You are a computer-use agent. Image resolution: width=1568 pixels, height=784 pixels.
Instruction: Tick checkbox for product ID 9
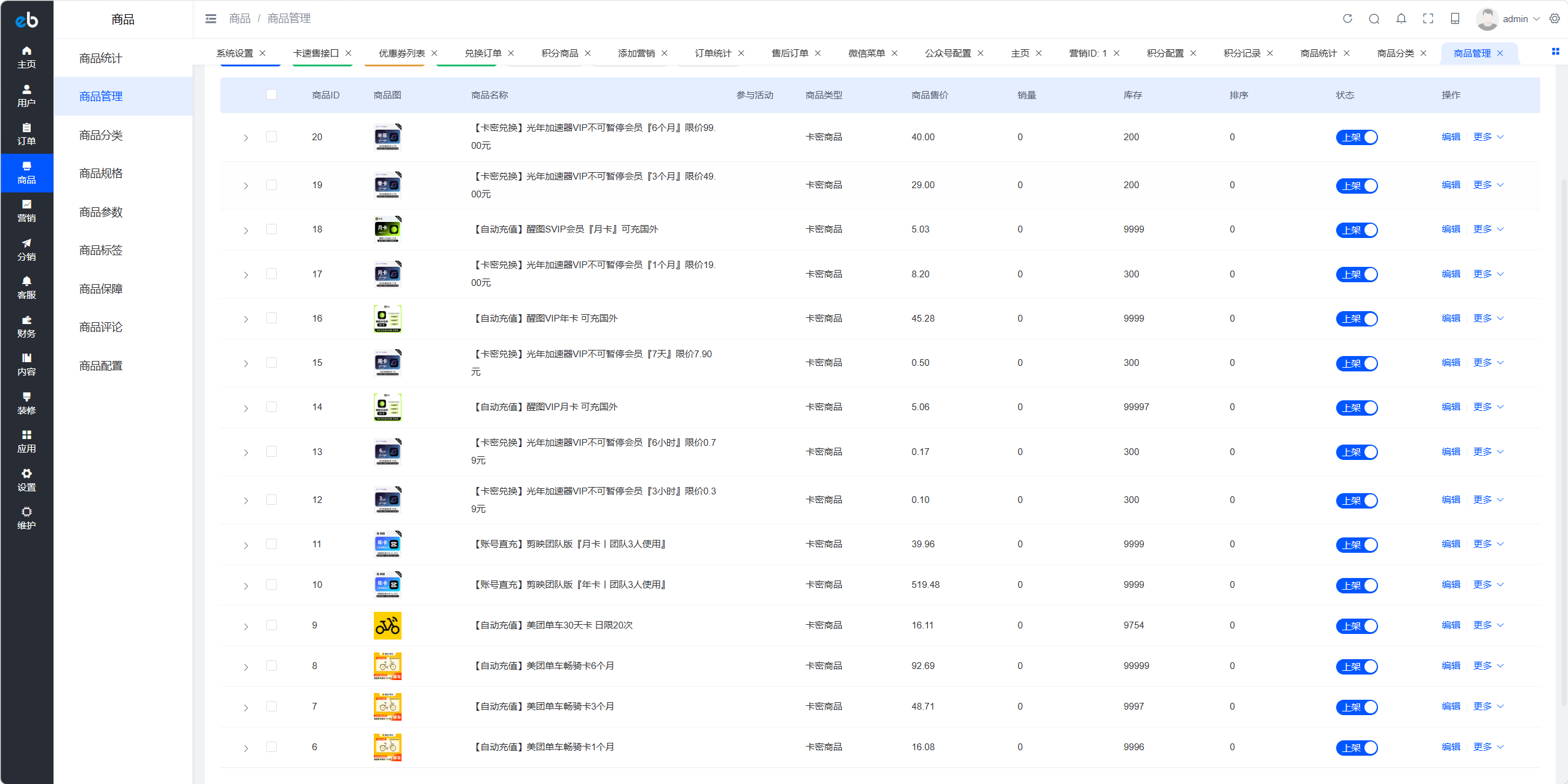tap(271, 625)
